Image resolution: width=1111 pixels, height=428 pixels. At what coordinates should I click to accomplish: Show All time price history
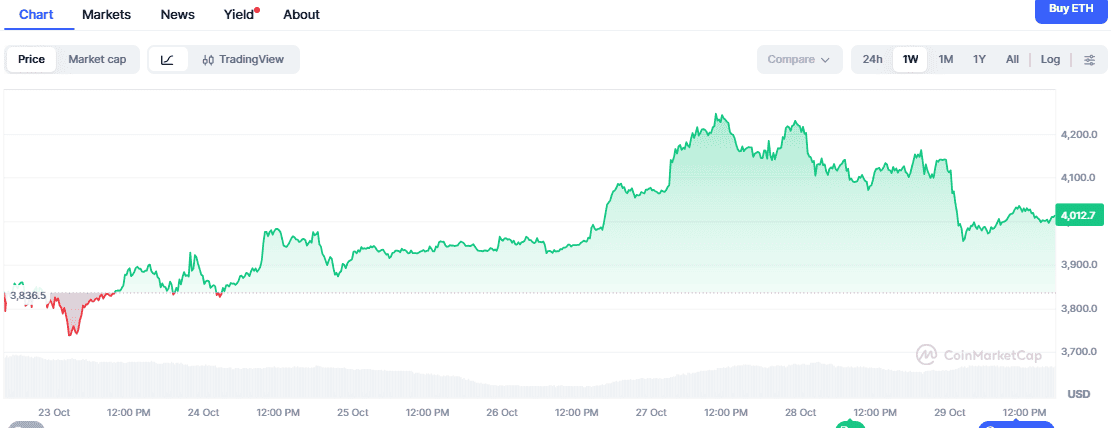(1012, 59)
